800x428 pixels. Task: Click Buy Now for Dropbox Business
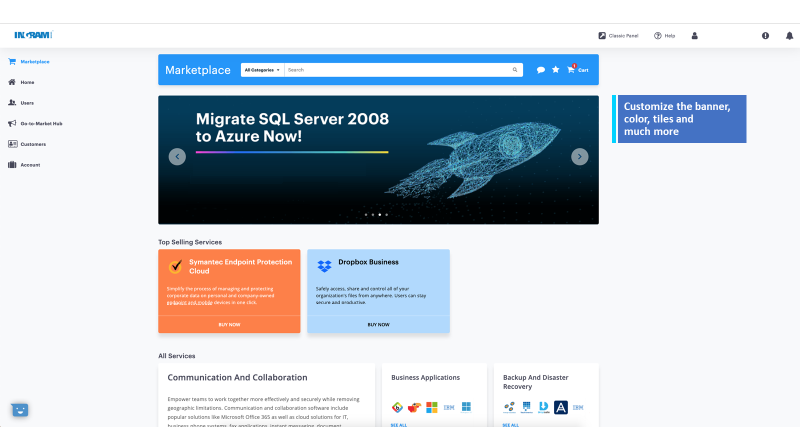(x=378, y=324)
